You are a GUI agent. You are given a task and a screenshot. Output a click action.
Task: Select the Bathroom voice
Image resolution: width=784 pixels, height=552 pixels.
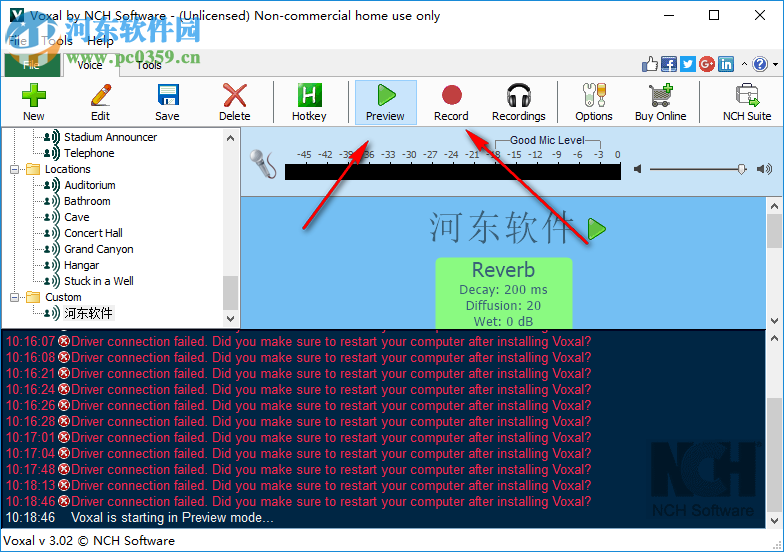pyautogui.click(x=87, y=201)
